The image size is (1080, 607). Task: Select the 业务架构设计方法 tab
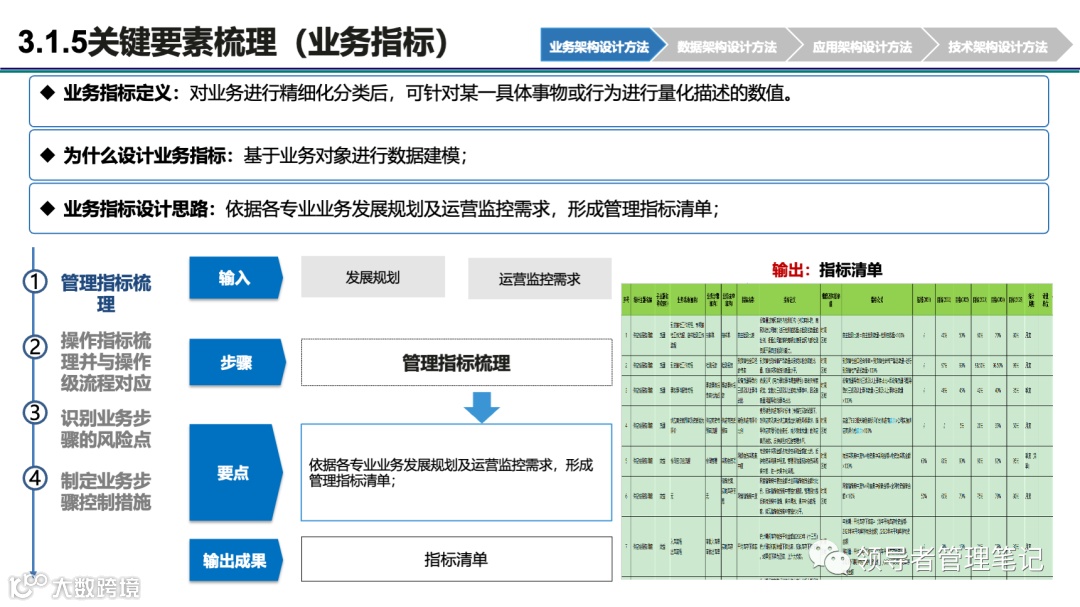point(599,46)
